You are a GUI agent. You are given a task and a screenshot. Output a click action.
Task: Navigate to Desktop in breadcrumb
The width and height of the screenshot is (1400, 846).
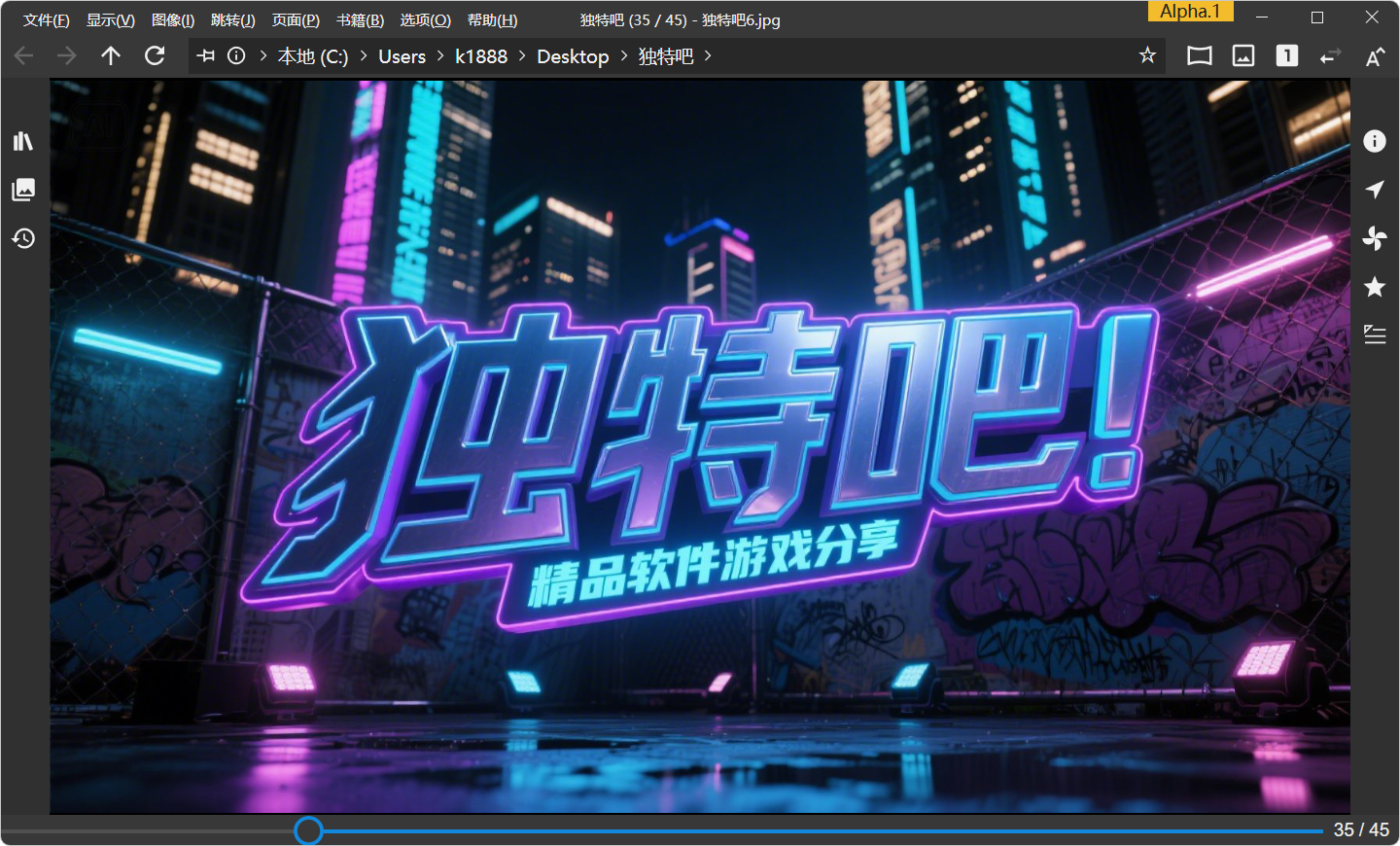pos(573,56)
